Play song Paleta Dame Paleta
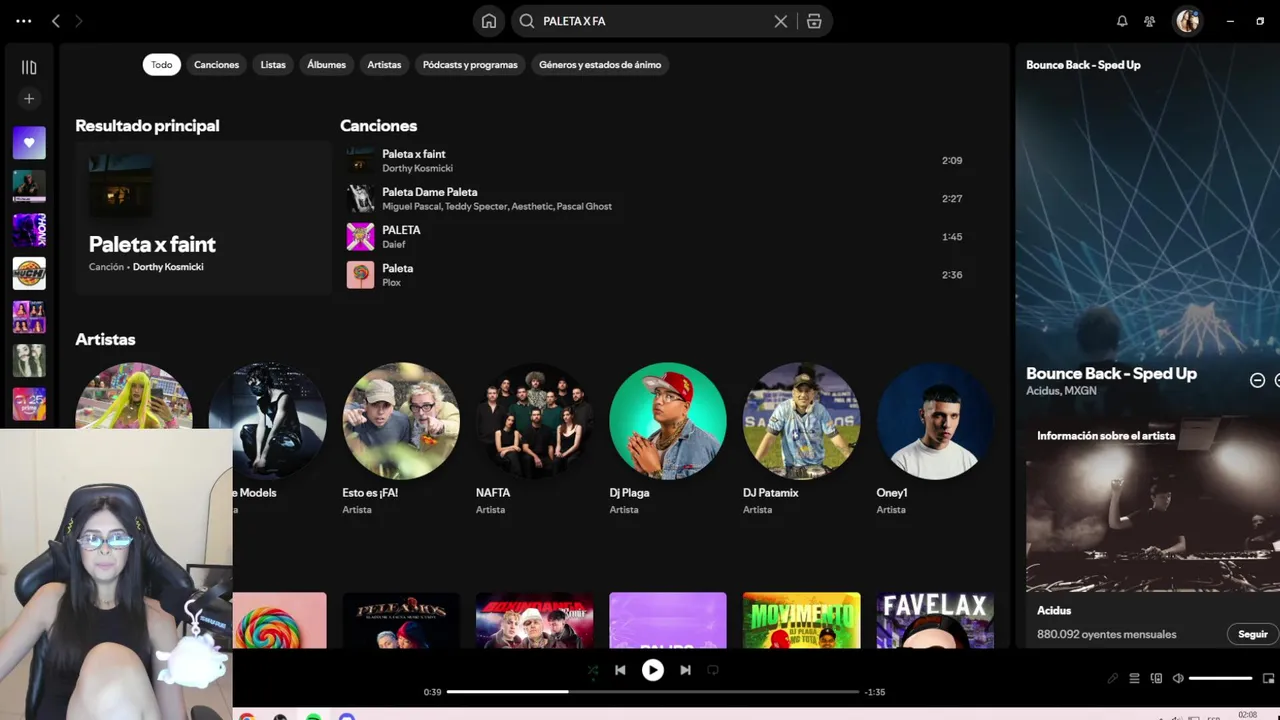 655,198
